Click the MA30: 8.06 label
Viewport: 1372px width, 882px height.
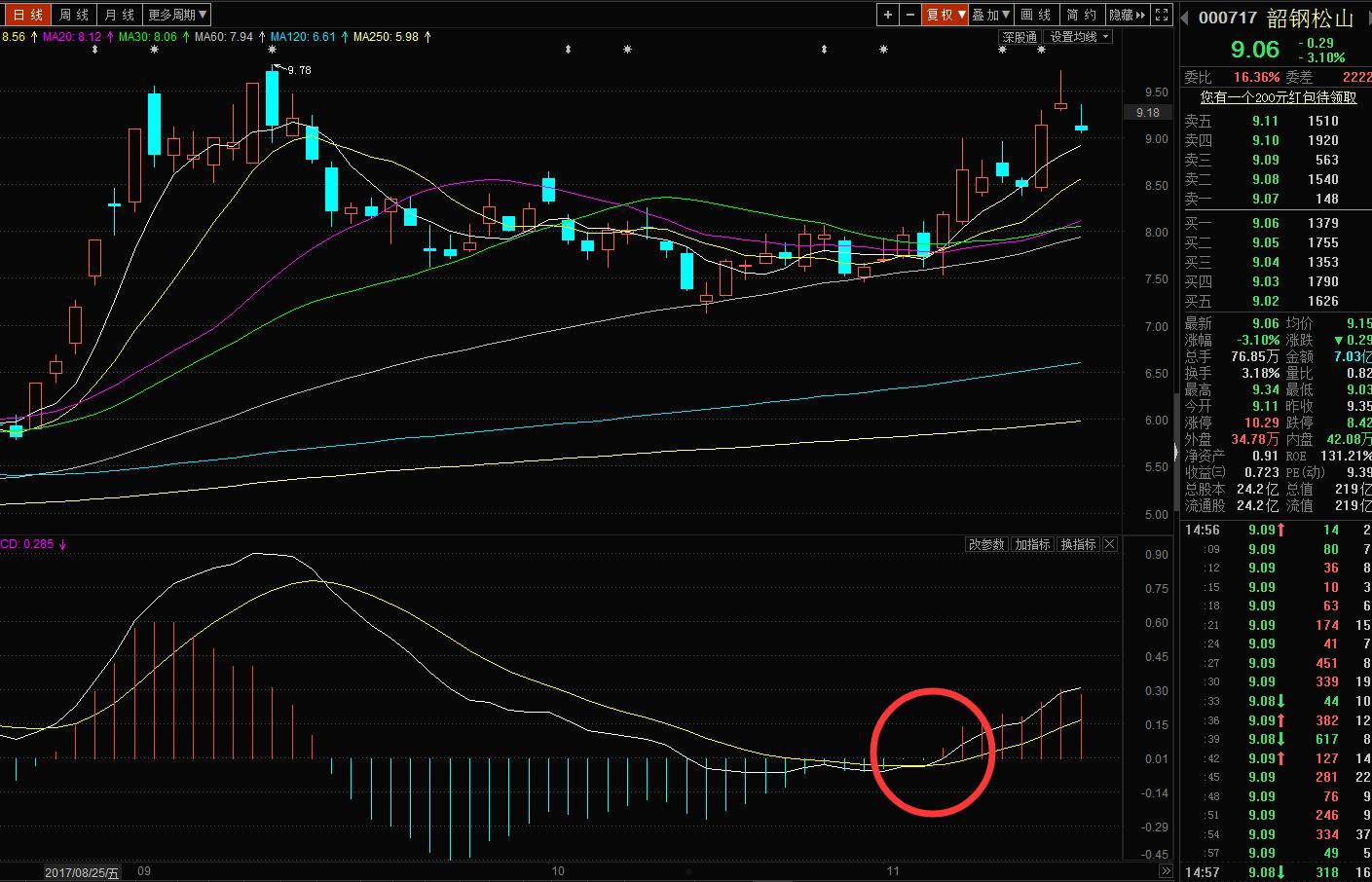pos(148,37)
